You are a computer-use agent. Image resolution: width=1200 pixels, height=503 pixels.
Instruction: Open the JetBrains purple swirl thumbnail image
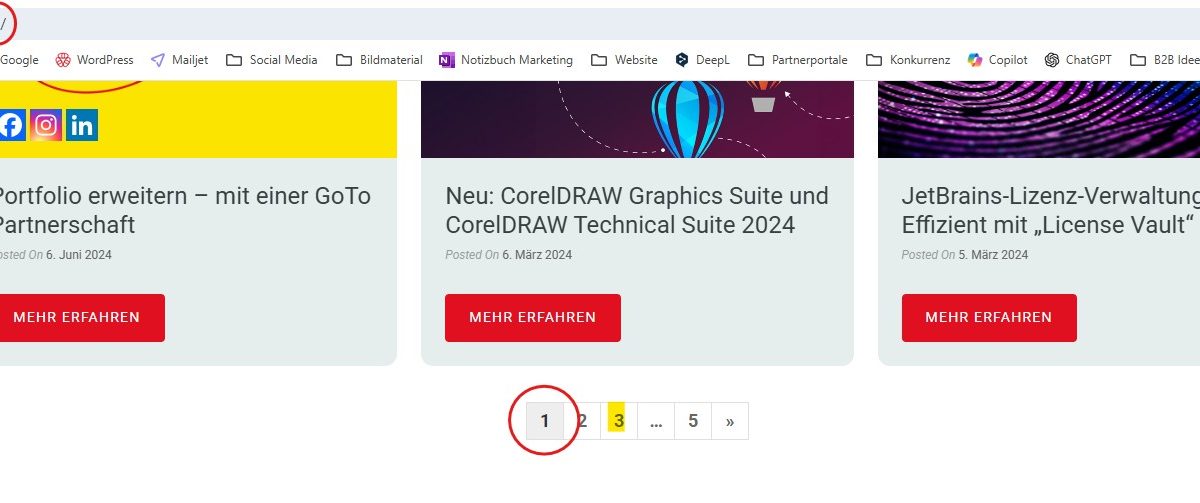click(1039, 119)
